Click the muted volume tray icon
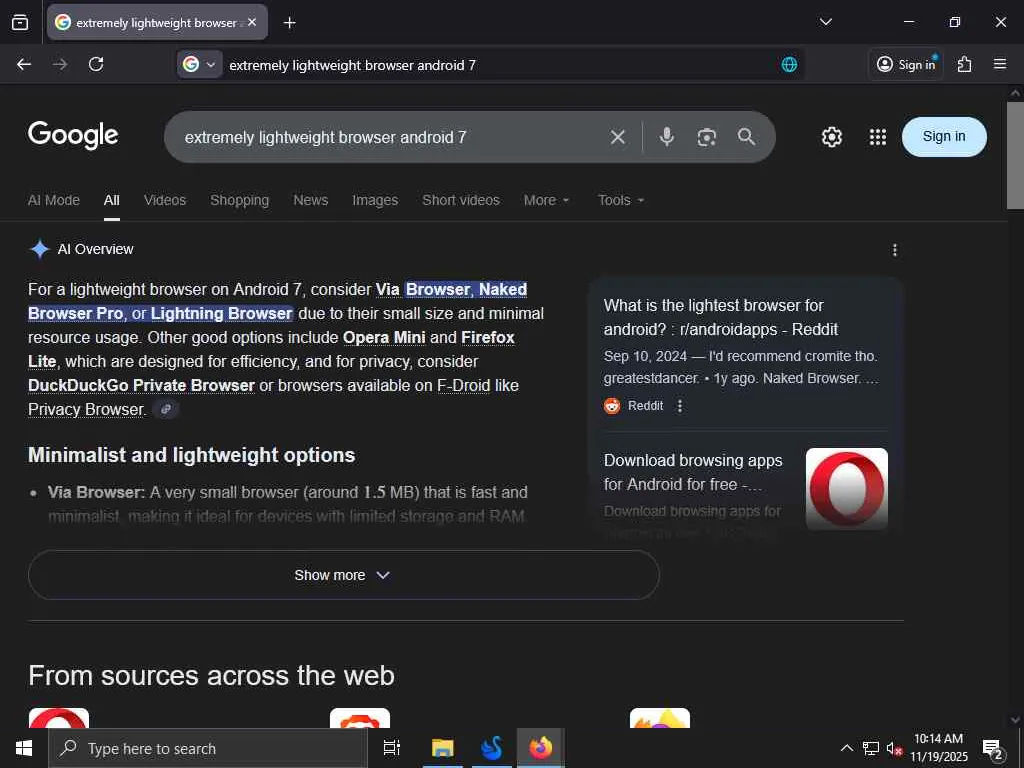The image size is (1024, 768). [x=894, y=748]
